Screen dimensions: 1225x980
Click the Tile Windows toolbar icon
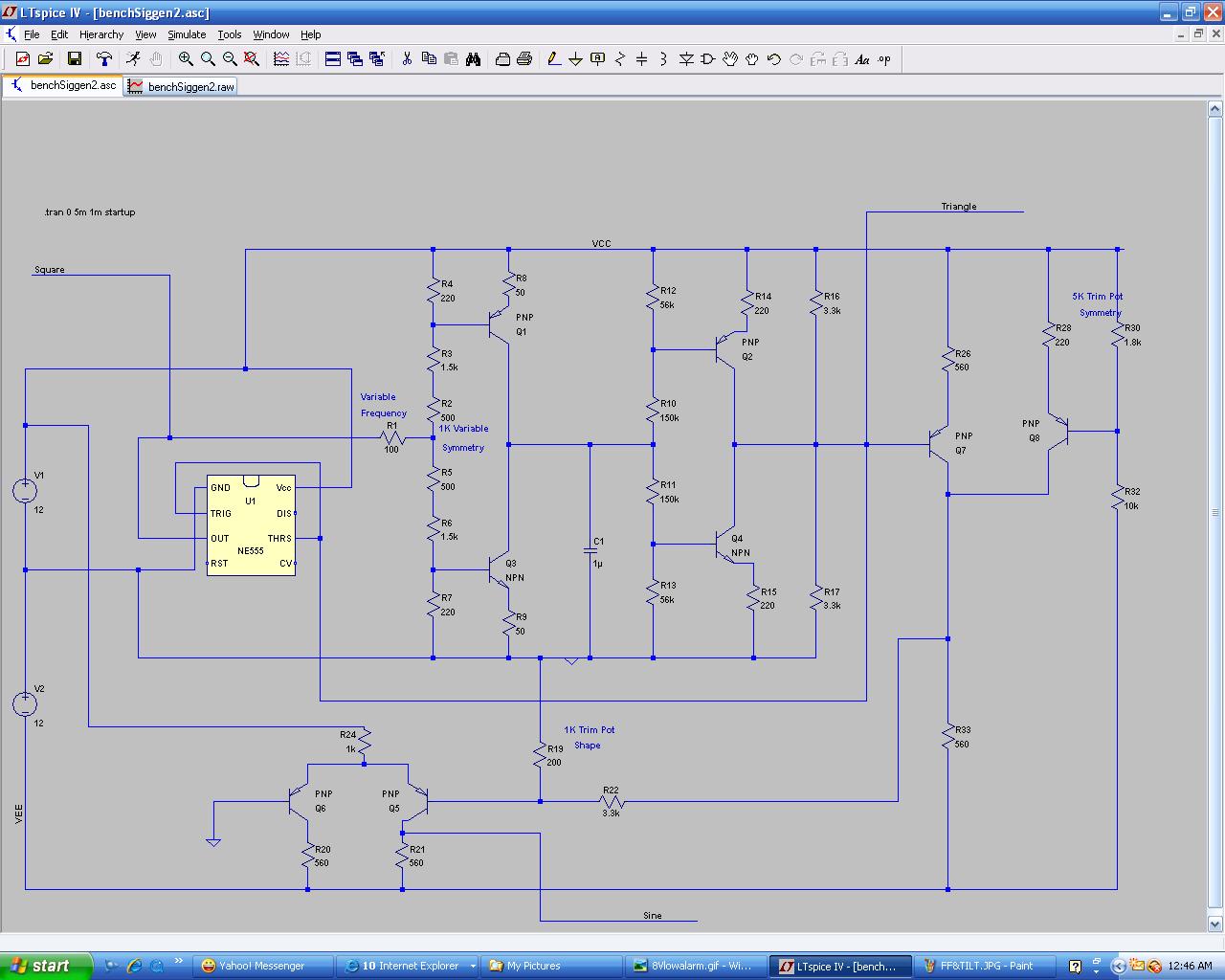click(333, 59)
